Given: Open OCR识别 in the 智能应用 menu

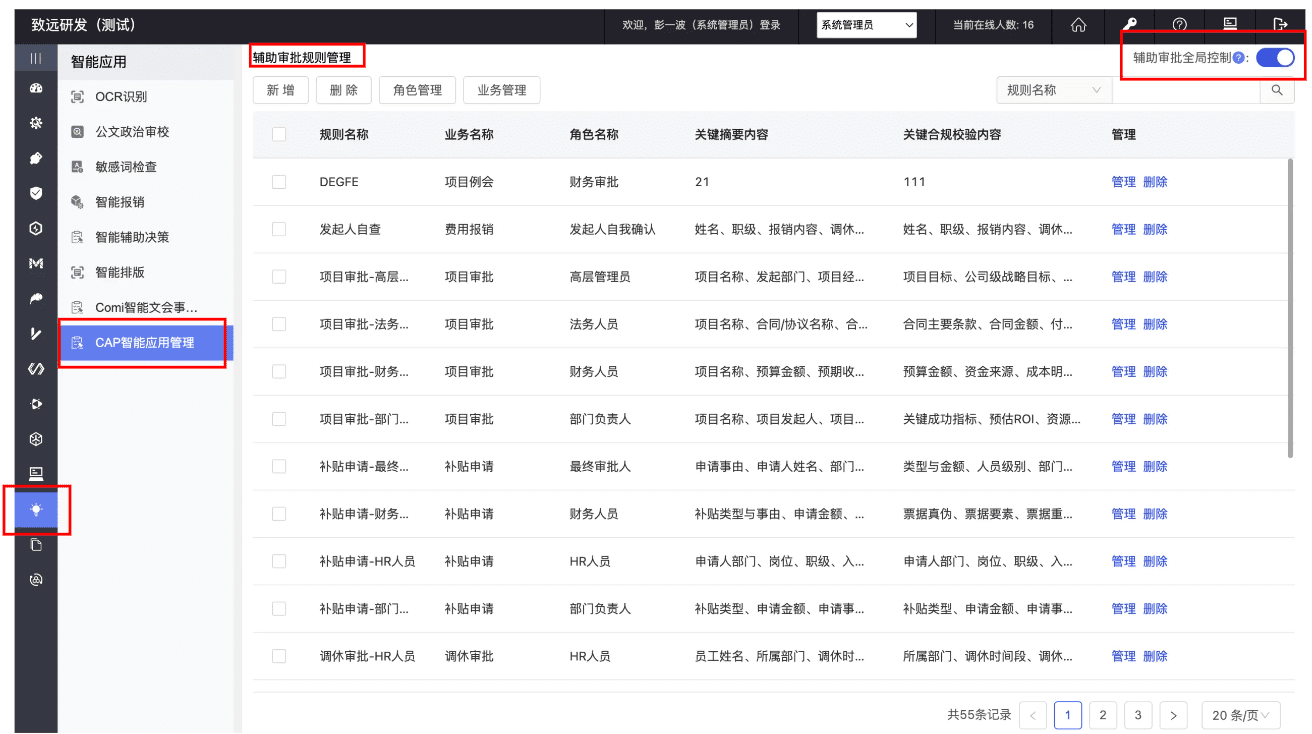Looking at the screenshot, I should pyautogui.click(x=145, y=97).
